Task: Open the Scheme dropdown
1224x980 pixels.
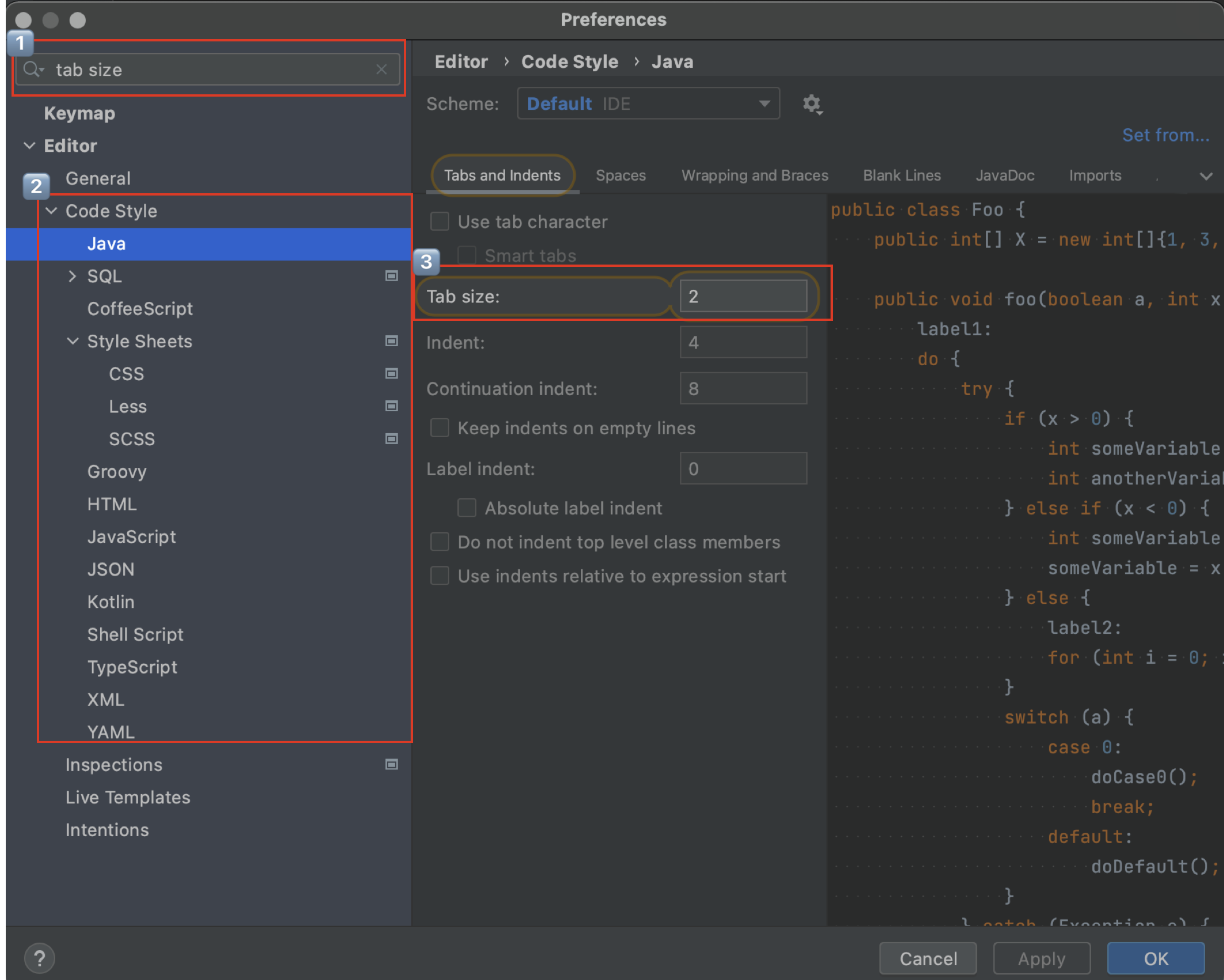Action: [x=648, y=104]
